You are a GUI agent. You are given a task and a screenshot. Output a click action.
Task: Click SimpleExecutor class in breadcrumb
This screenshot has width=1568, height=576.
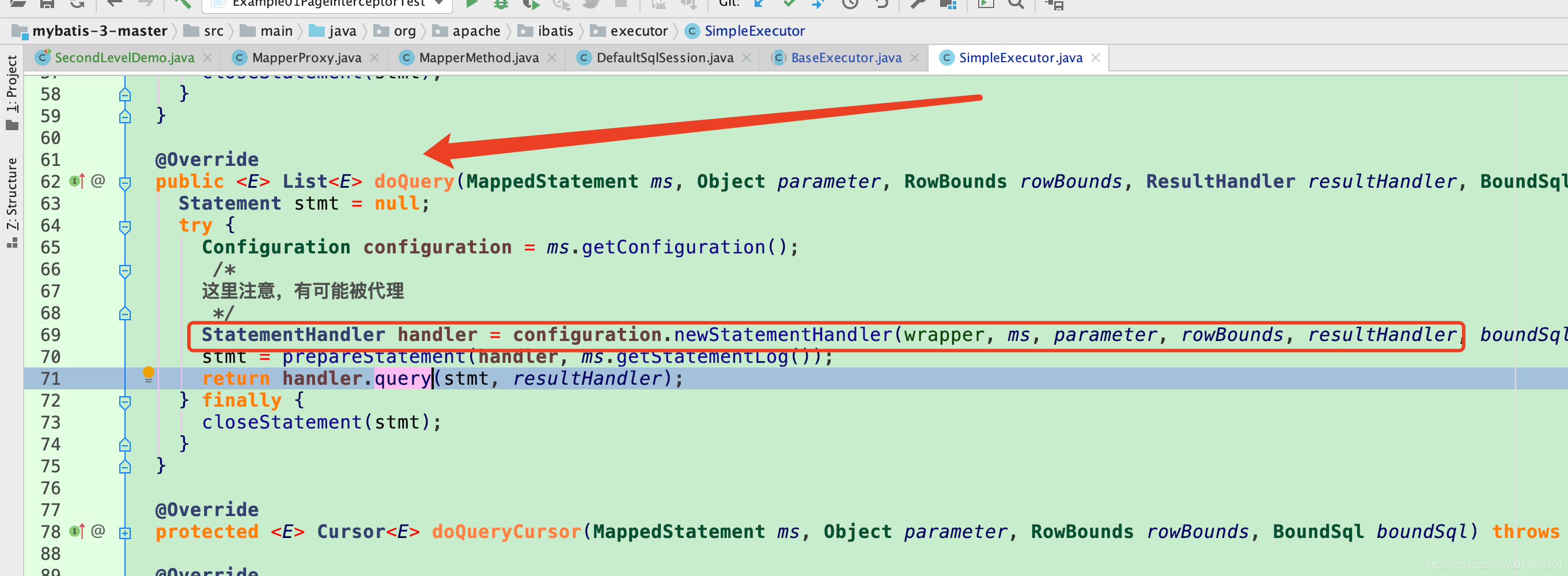click(744, 31)
